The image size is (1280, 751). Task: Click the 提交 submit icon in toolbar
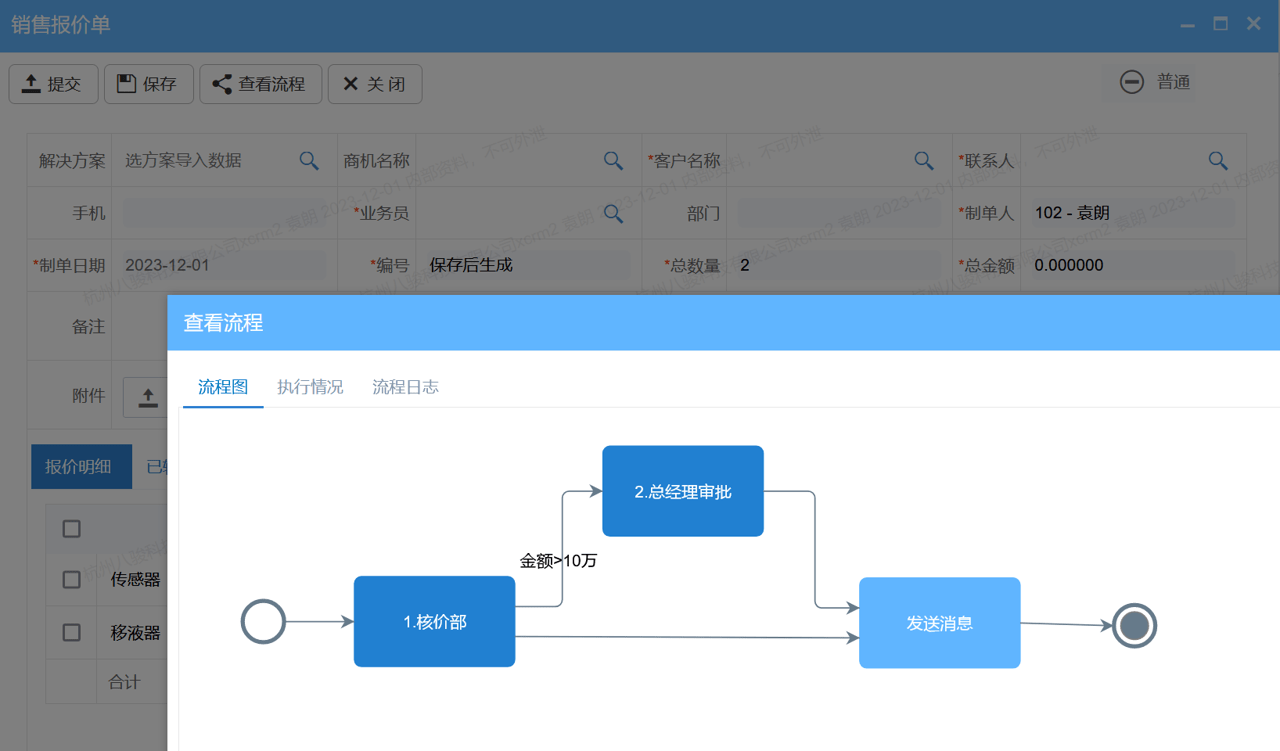[x=32, y=84]
